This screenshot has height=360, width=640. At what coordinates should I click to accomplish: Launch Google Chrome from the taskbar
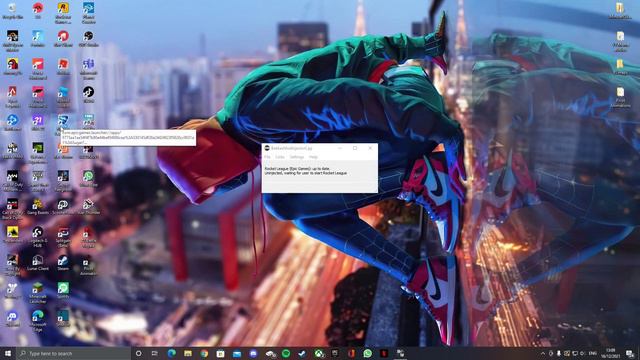[x=204, y=353]
